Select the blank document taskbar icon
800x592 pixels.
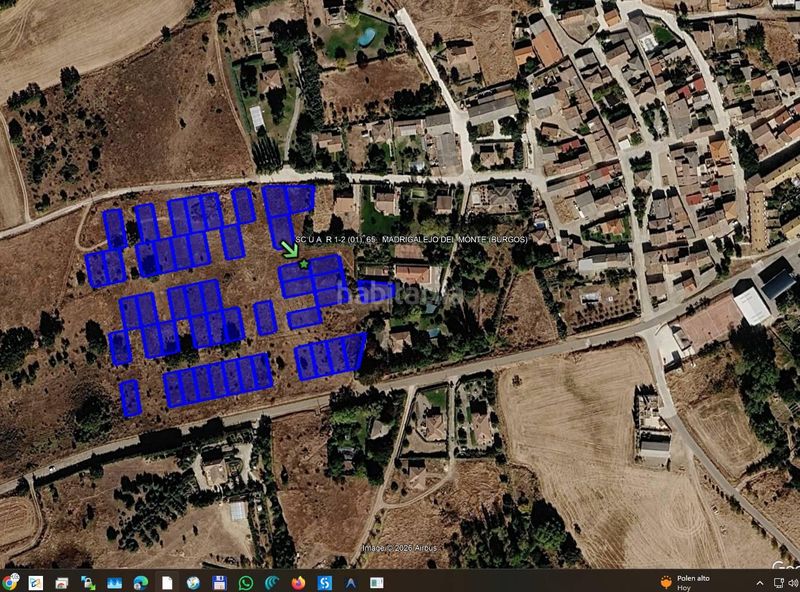pyautogui.click(x=167, y=583)
